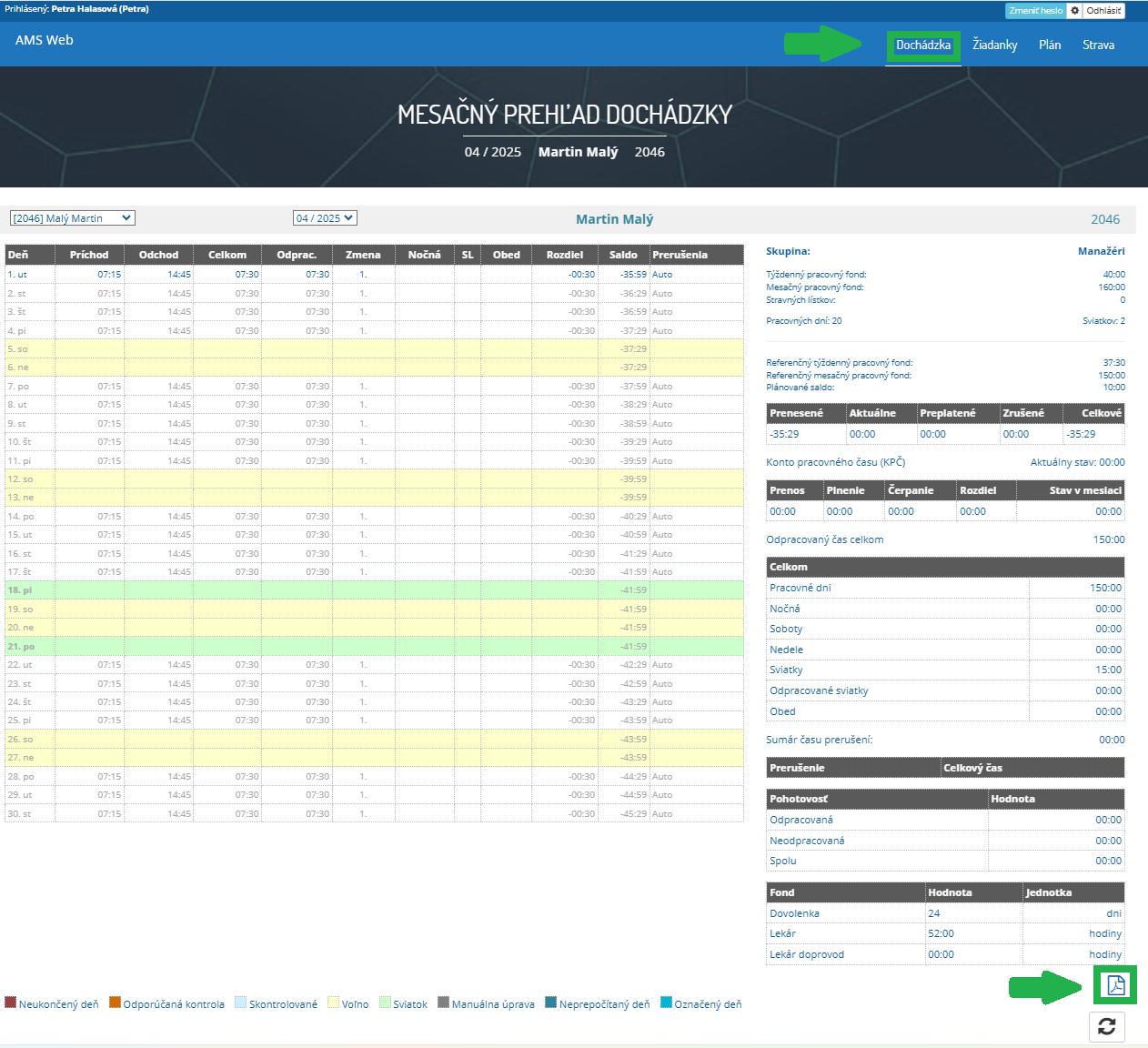Open the Strava menu item
Image resolution: width=1148 pixels, height=1048 pixels.
point(1098,45)
